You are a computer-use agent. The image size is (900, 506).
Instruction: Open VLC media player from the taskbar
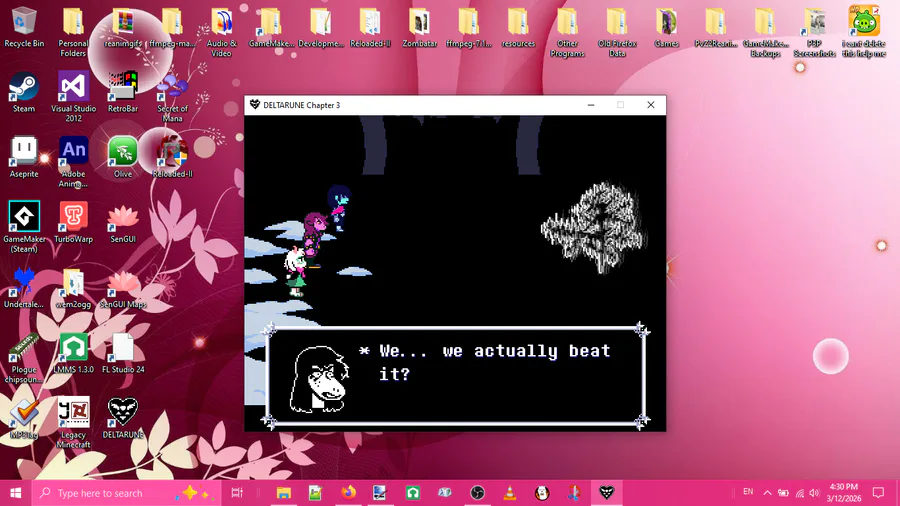pos(509,493)
